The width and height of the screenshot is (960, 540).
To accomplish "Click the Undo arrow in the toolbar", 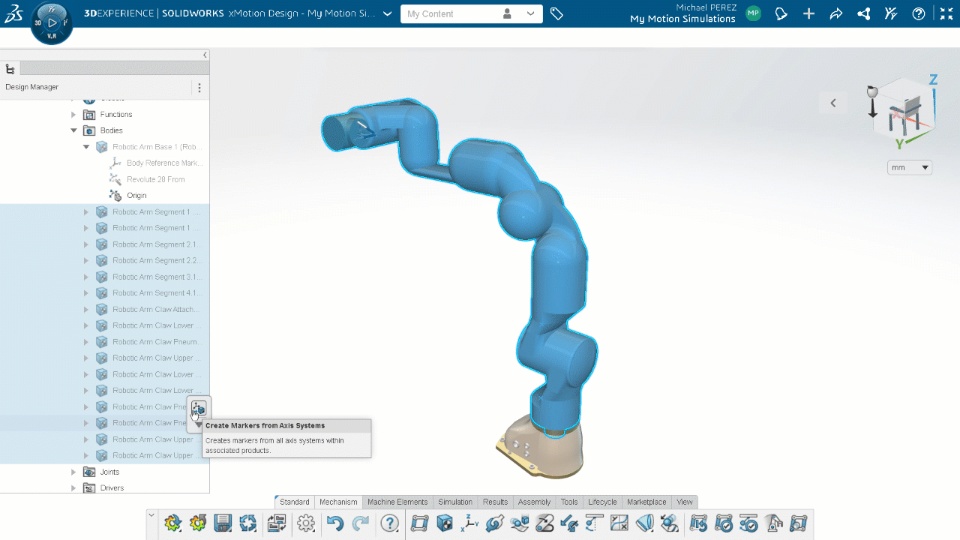I will pos(335,523).
